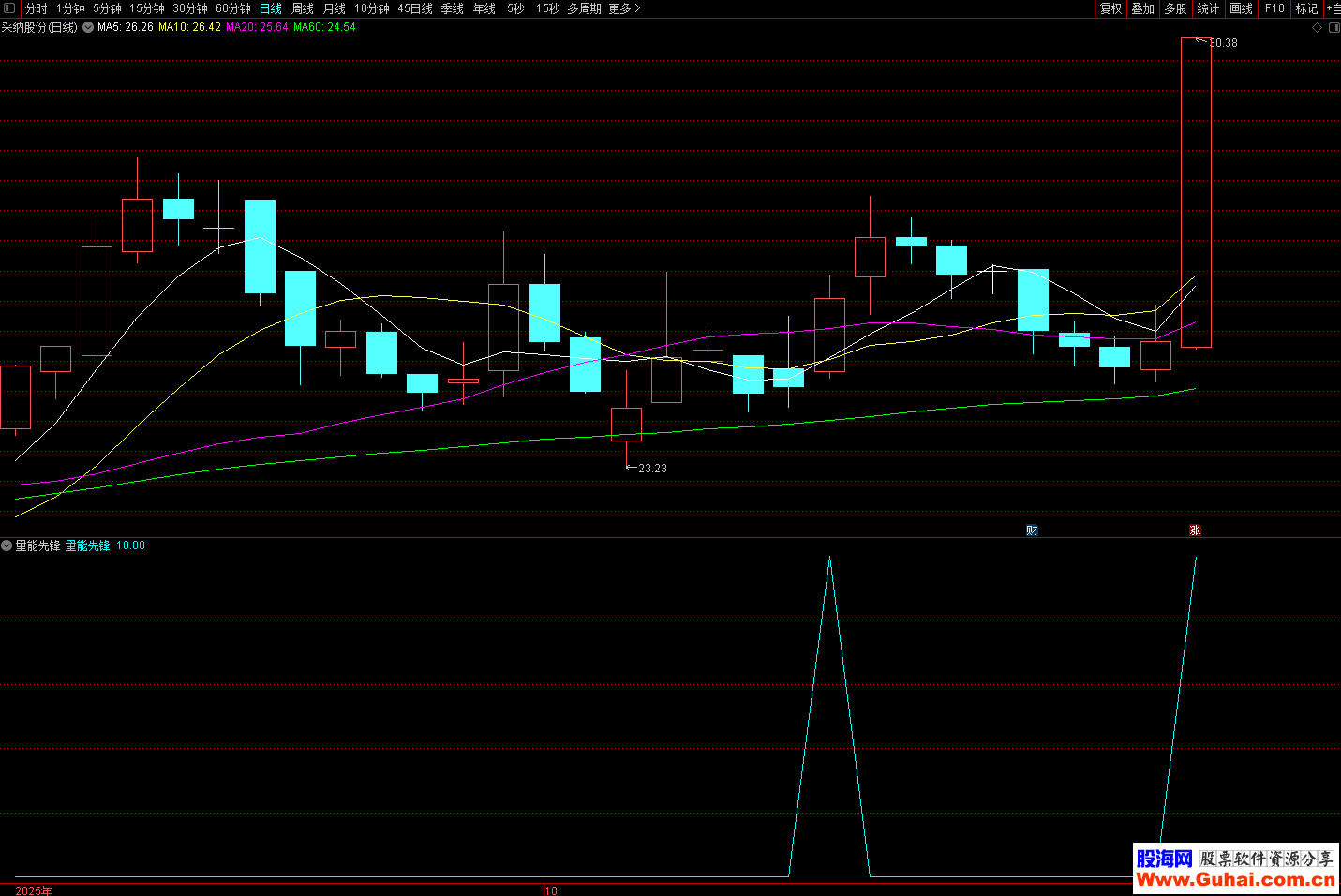Click the tall red candlestick at 30.38
The height and width of the screenshot is (896, 1341).
[1195, 192]
